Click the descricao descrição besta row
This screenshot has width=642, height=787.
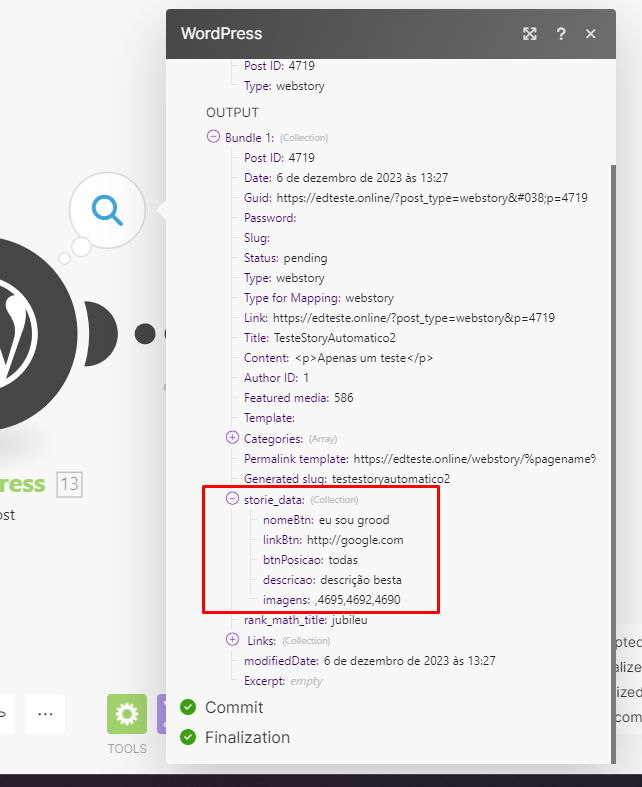click(332, 580)
